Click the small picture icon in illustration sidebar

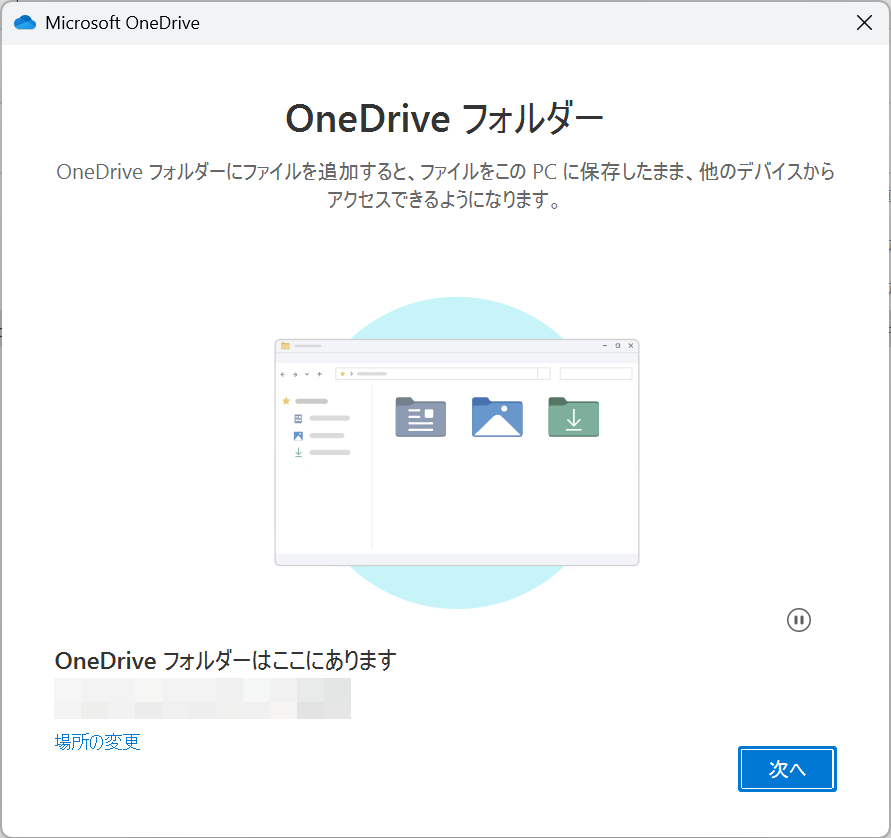[x=298, y=436]
